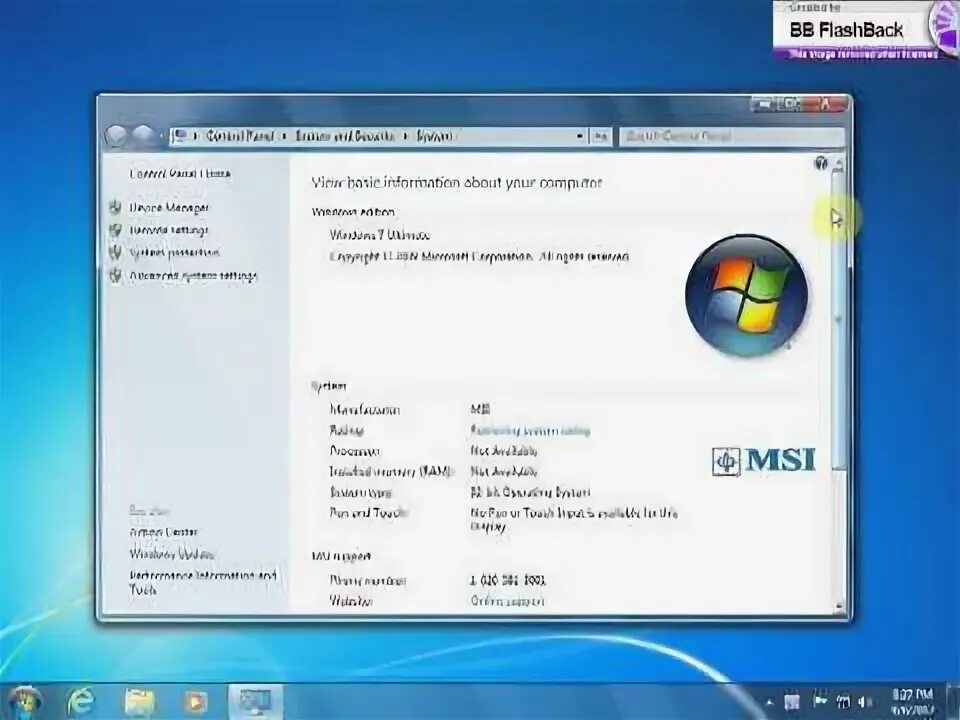
Task: Select System in the breadcrumb
Action: click(x=434, y=136)
